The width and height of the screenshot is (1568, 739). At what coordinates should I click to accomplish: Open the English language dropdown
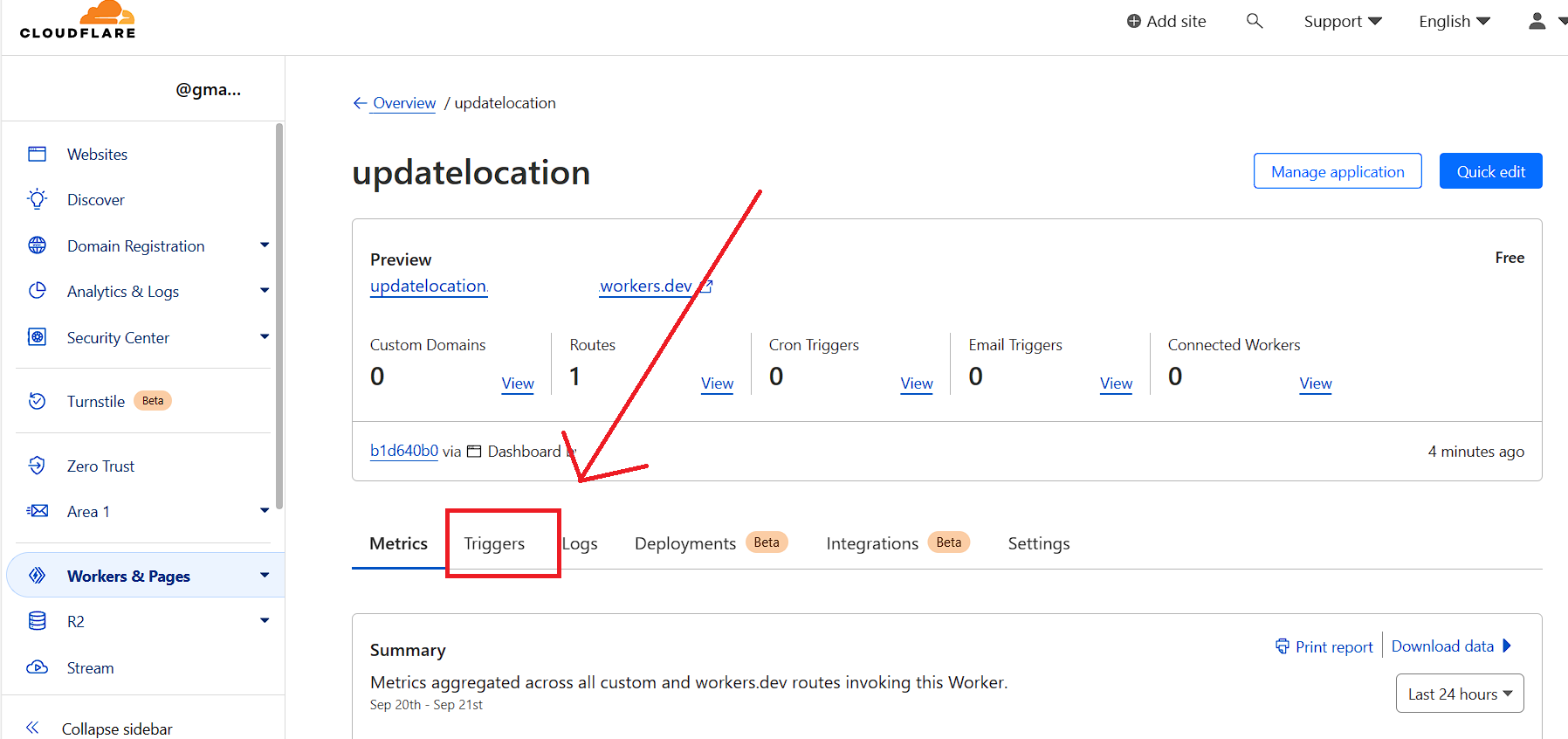(1455, 21)
